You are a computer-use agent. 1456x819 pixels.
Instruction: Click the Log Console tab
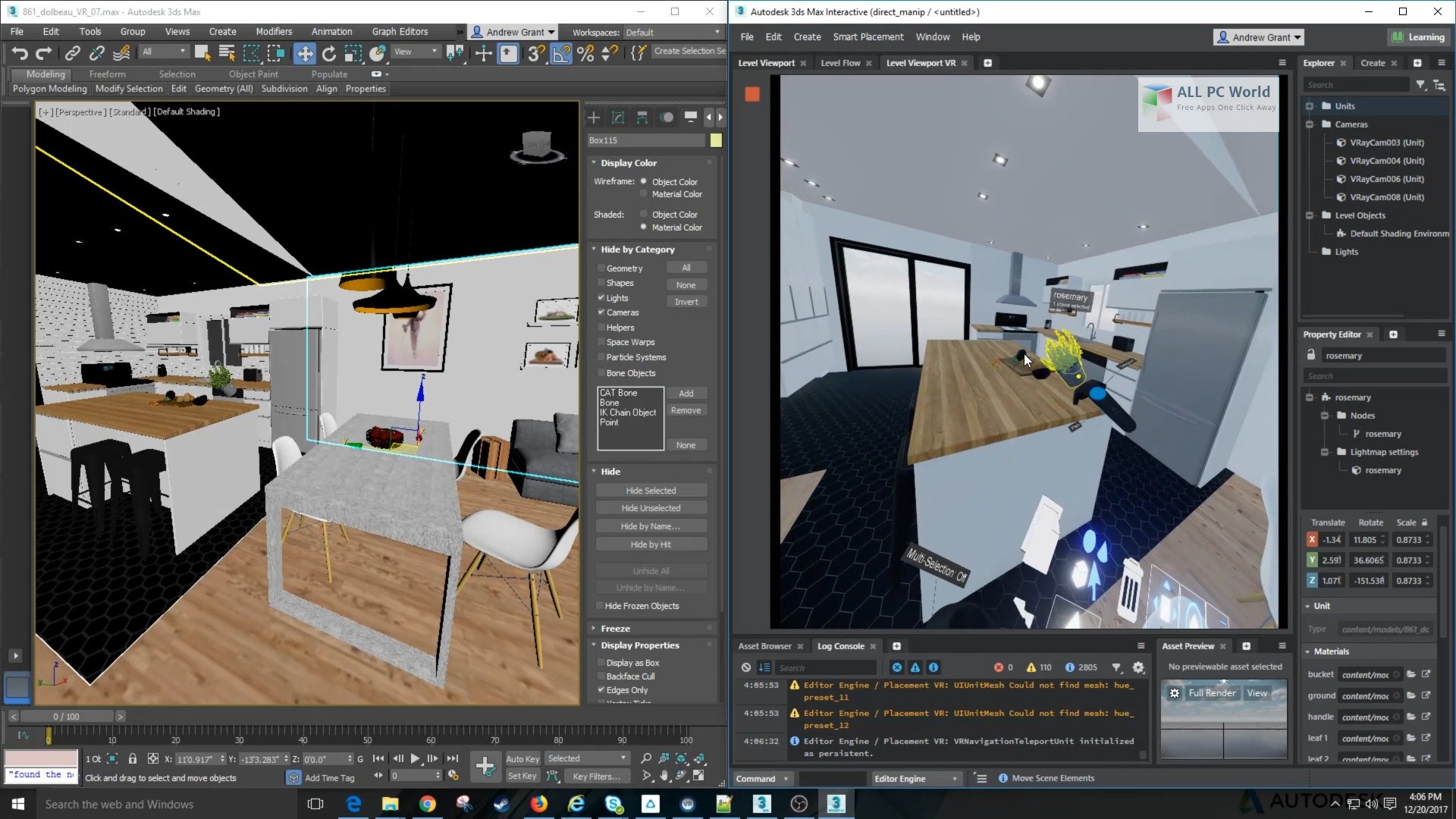[x=842, y=646]
